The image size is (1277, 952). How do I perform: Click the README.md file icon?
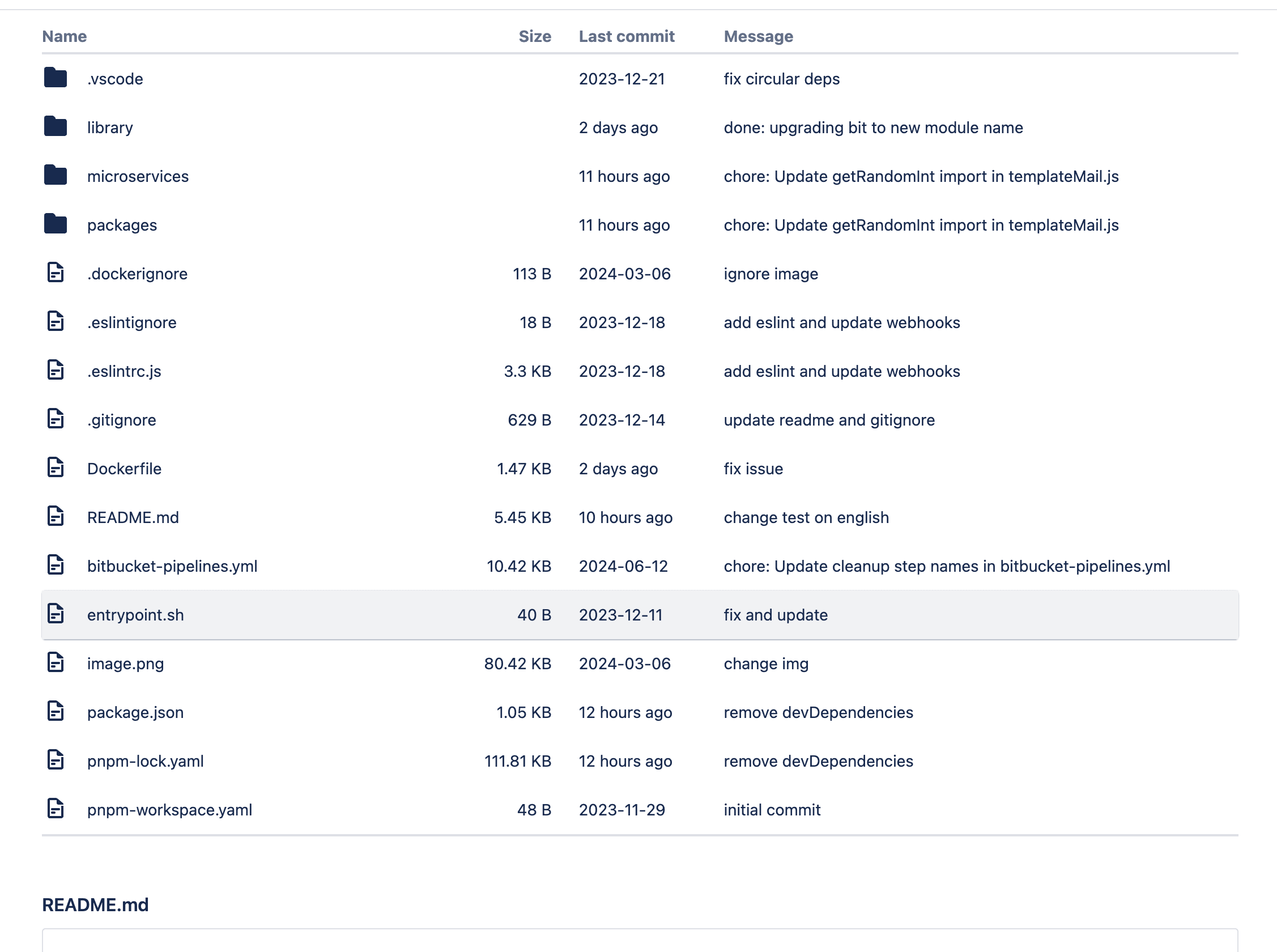pyautogui.click(x=55, y=517)
